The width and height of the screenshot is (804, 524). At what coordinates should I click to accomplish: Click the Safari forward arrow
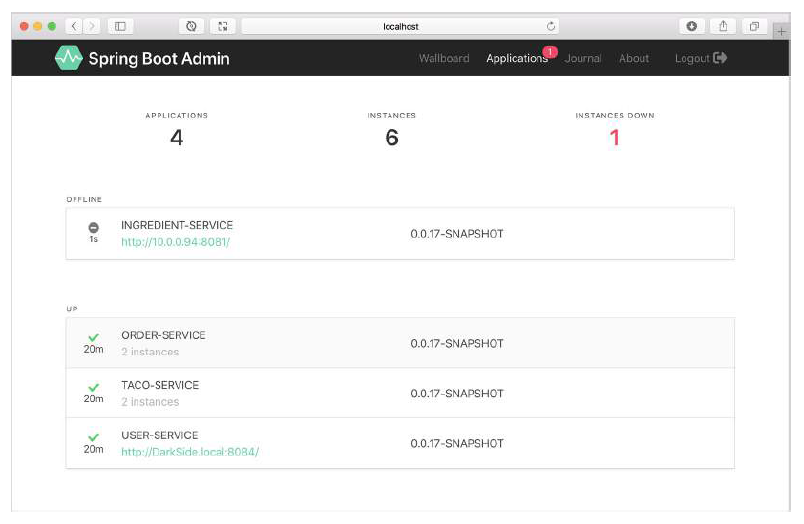(92, 26)
